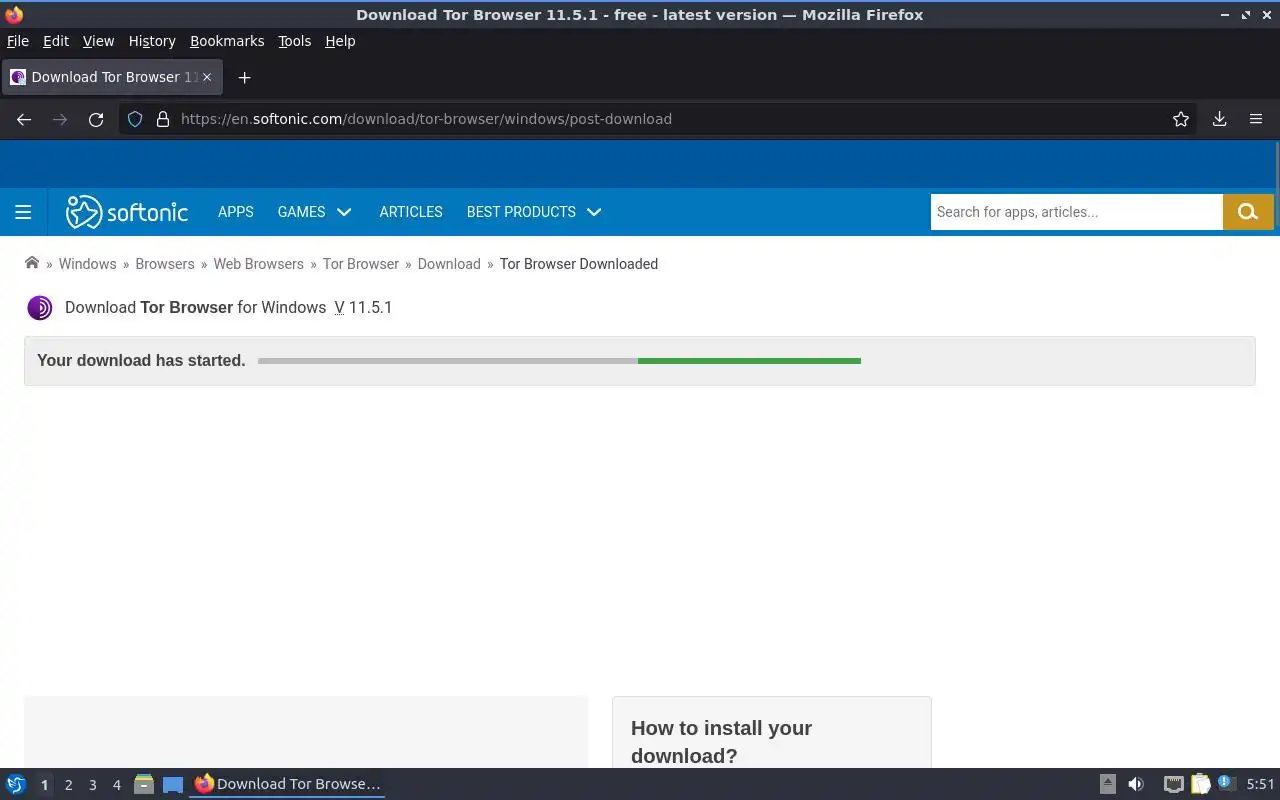The height and width of the screenshot is (800, 1280).
Task: Click the orange search button
Action: pos(1248,212)
